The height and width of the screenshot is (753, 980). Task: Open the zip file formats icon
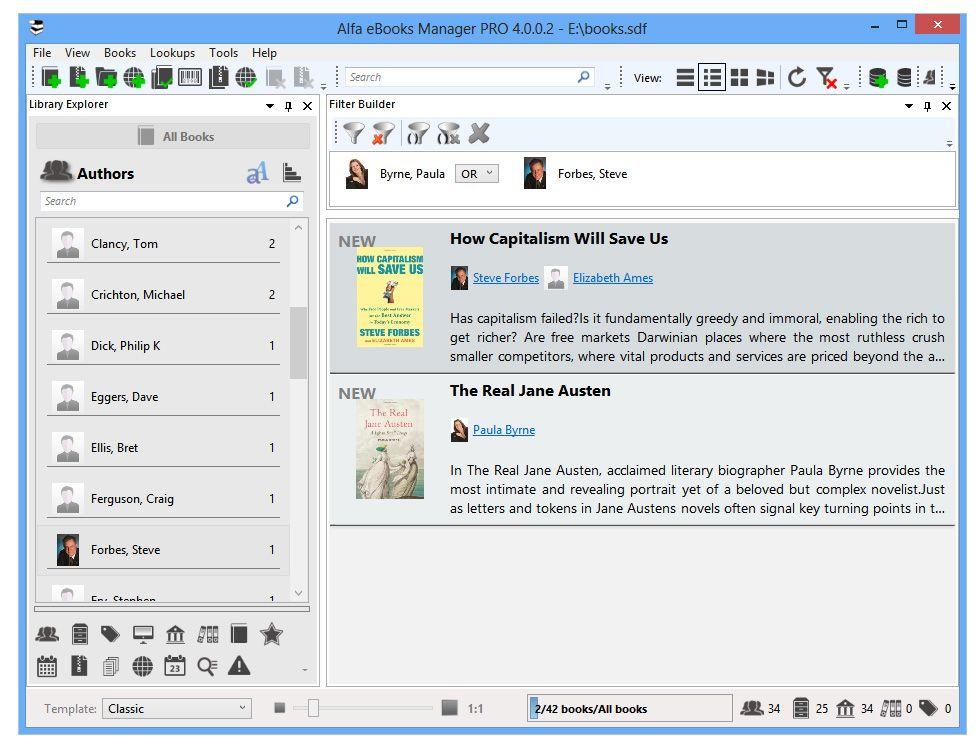tap(79, 666)
